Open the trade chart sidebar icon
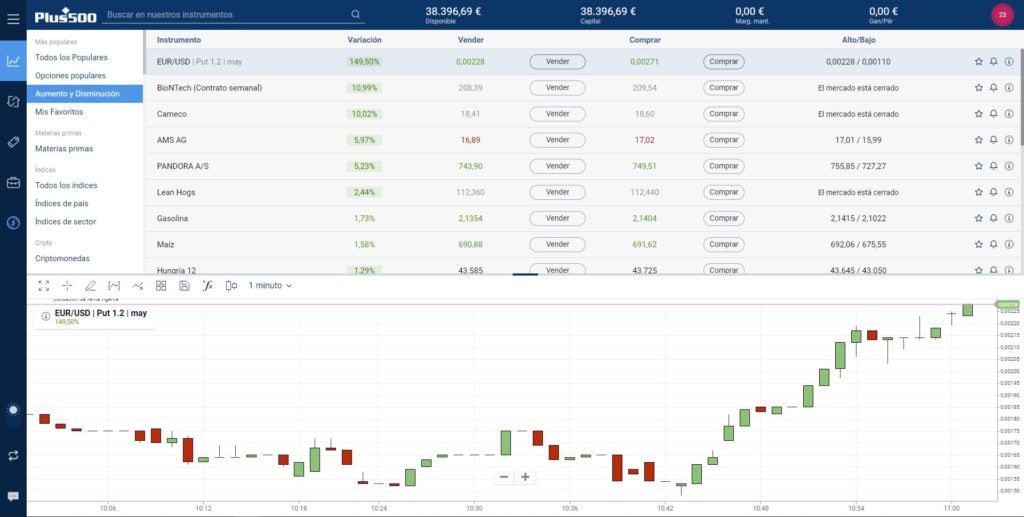Screen dimensions: 1024x517 point(13,61)
